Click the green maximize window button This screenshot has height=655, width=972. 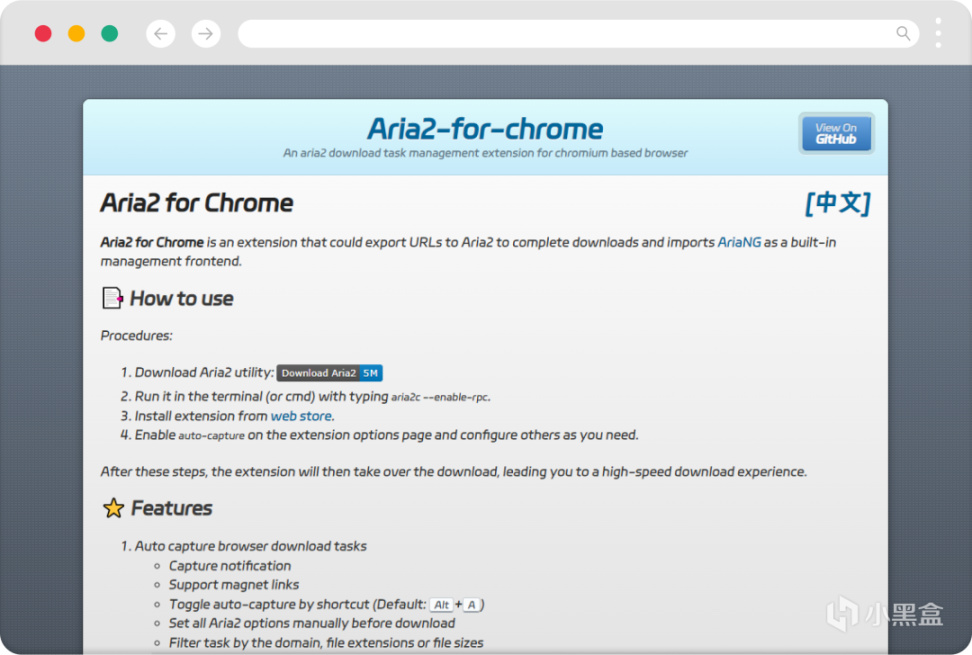[110, 33]
